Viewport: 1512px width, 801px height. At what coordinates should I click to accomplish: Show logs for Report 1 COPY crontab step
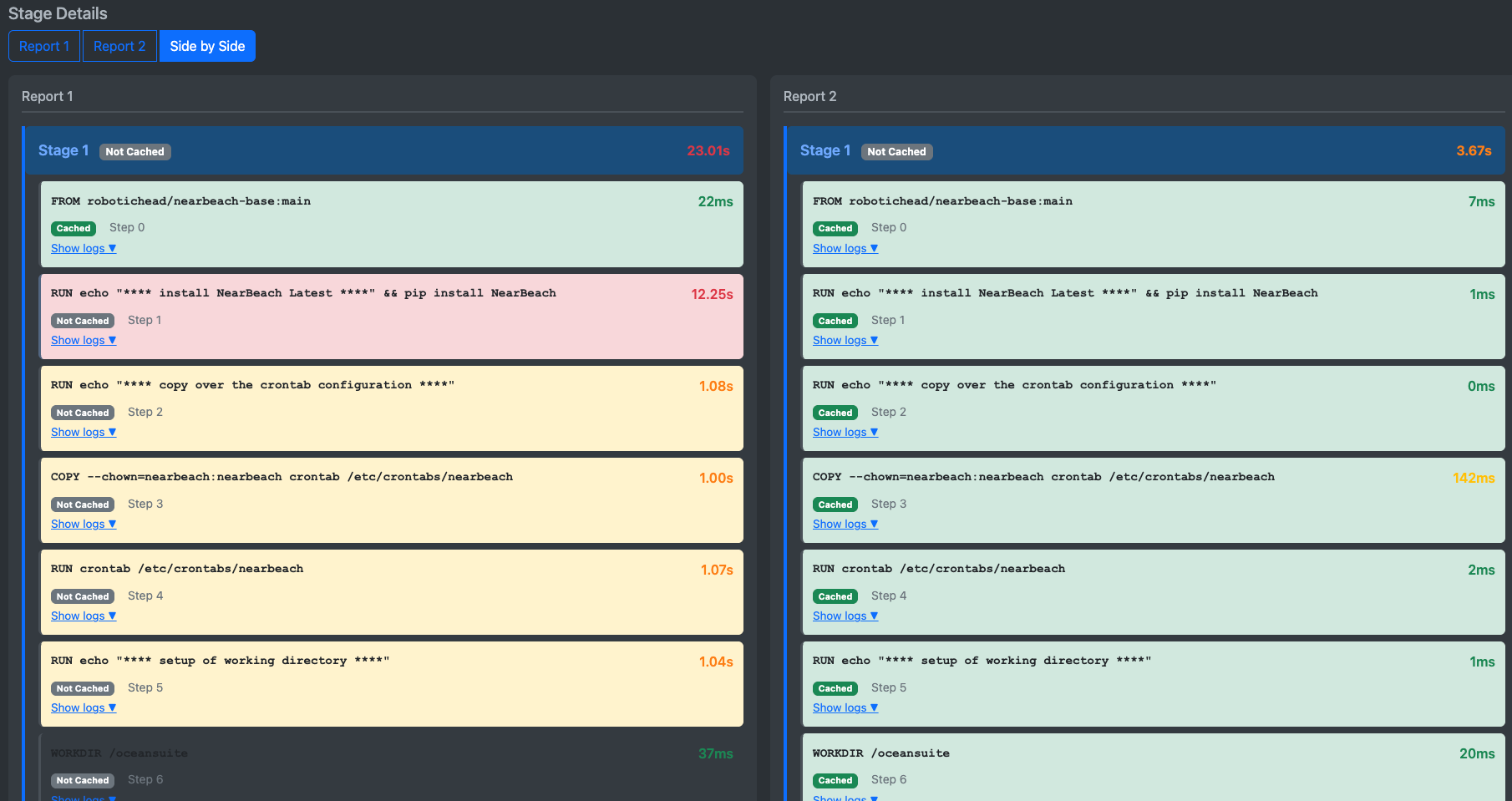83,524
